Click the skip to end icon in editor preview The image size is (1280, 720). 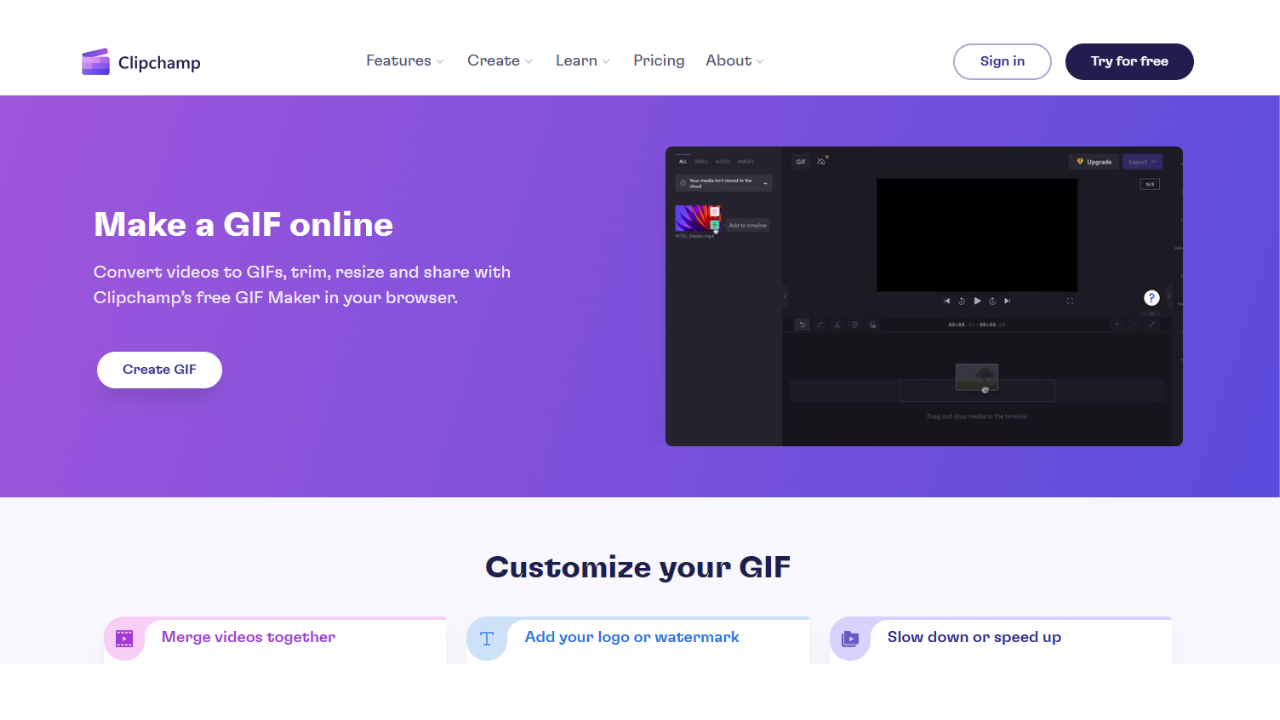pos(1007,301)
